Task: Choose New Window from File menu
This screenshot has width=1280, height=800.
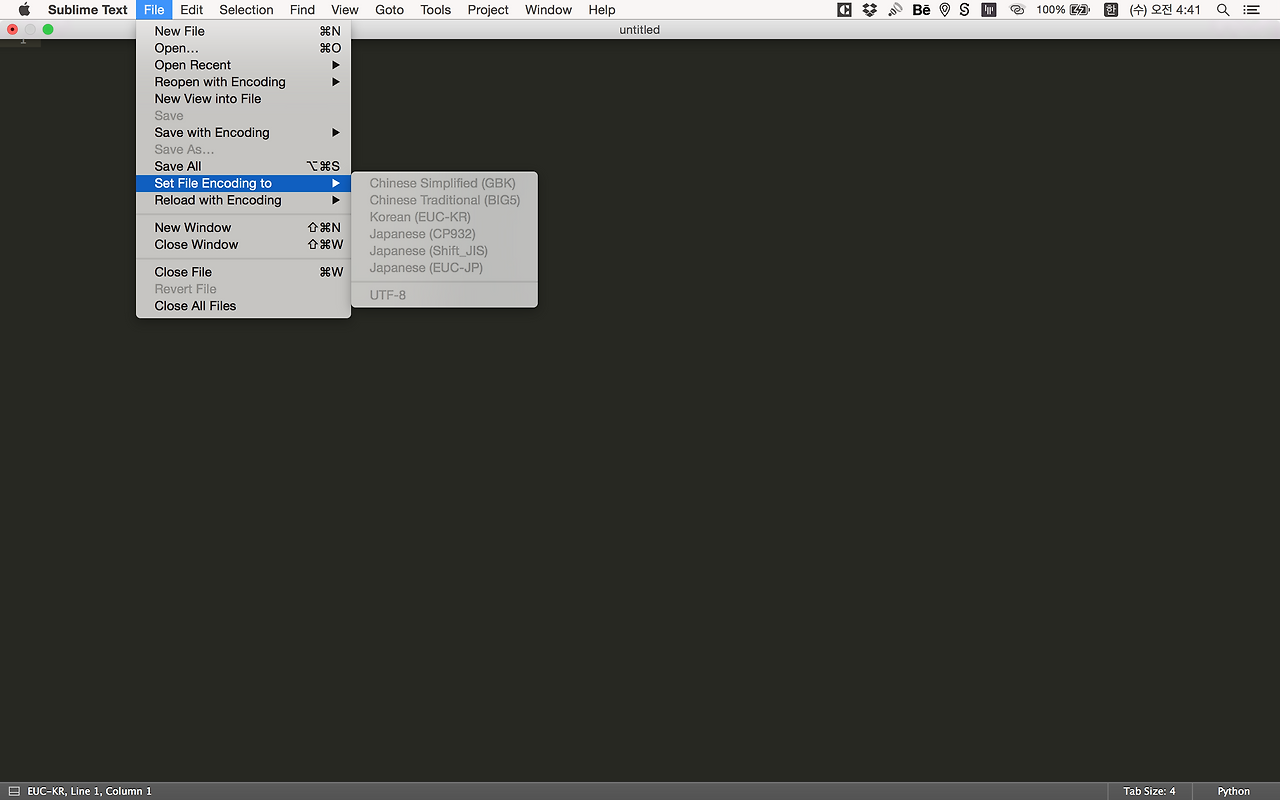Action: pyautogui.click(x=244, y=228)
